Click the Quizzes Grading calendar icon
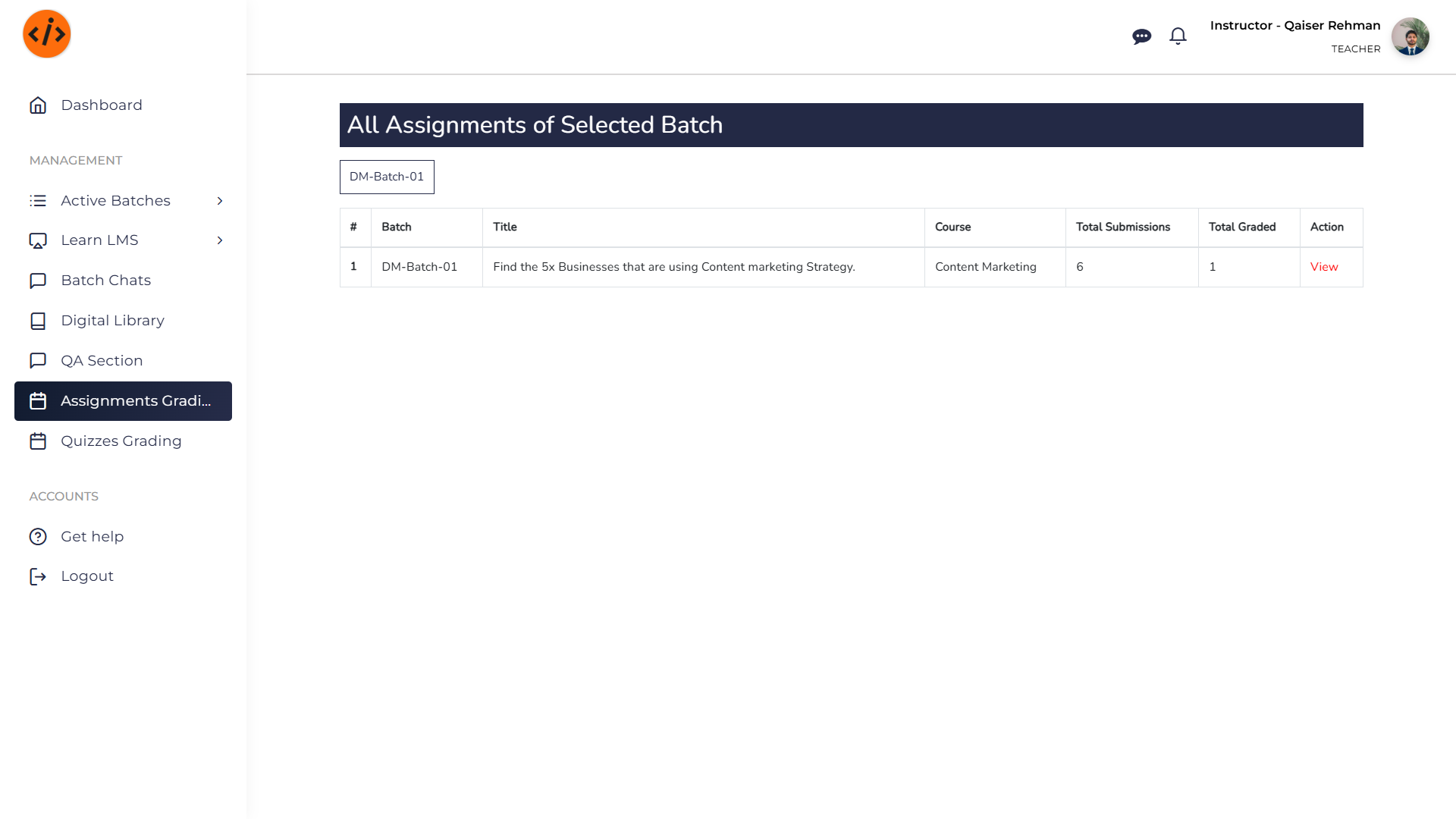1456x819 pixels. click(38, 441)
